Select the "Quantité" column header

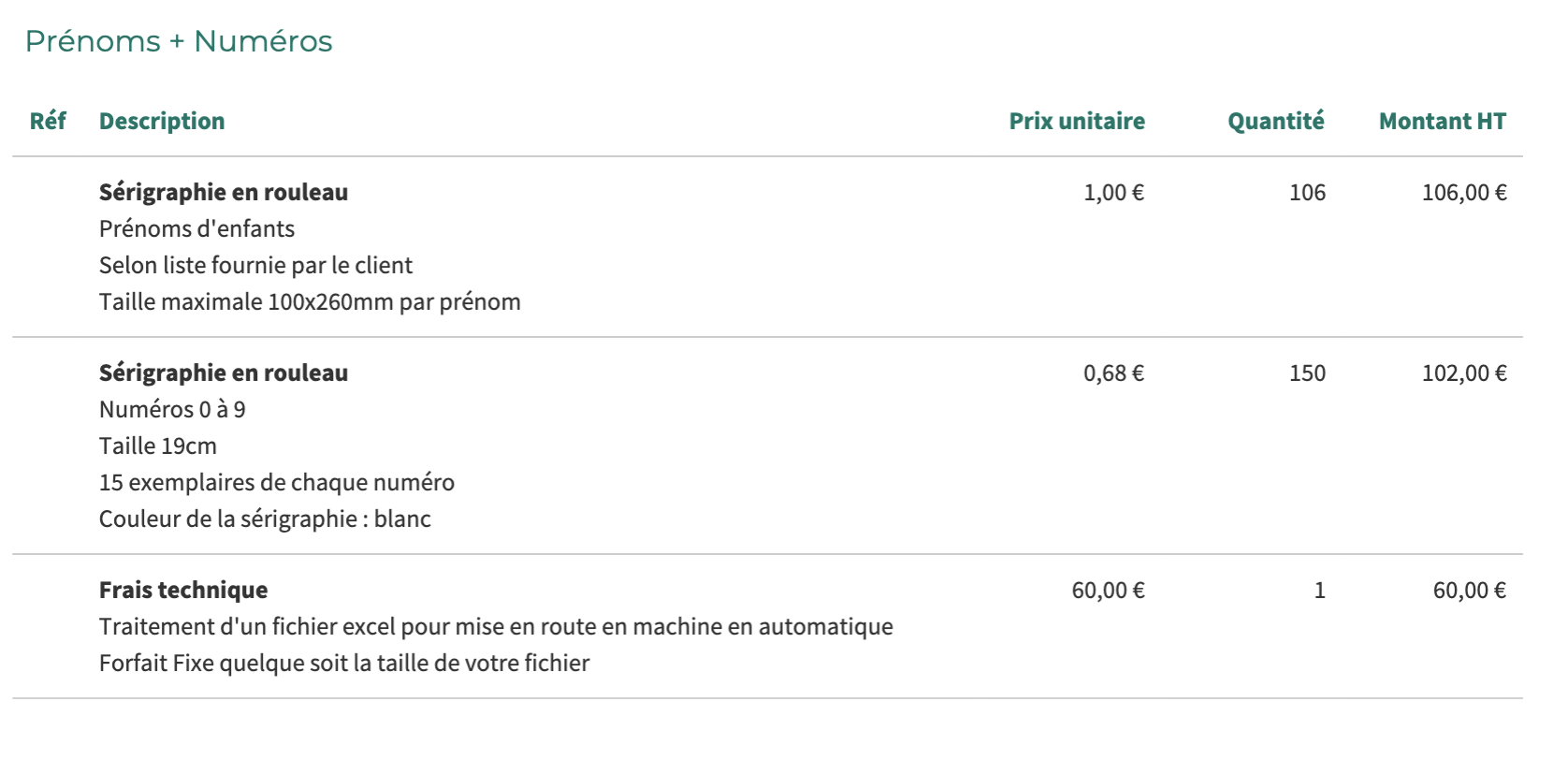click(1275, 121)
